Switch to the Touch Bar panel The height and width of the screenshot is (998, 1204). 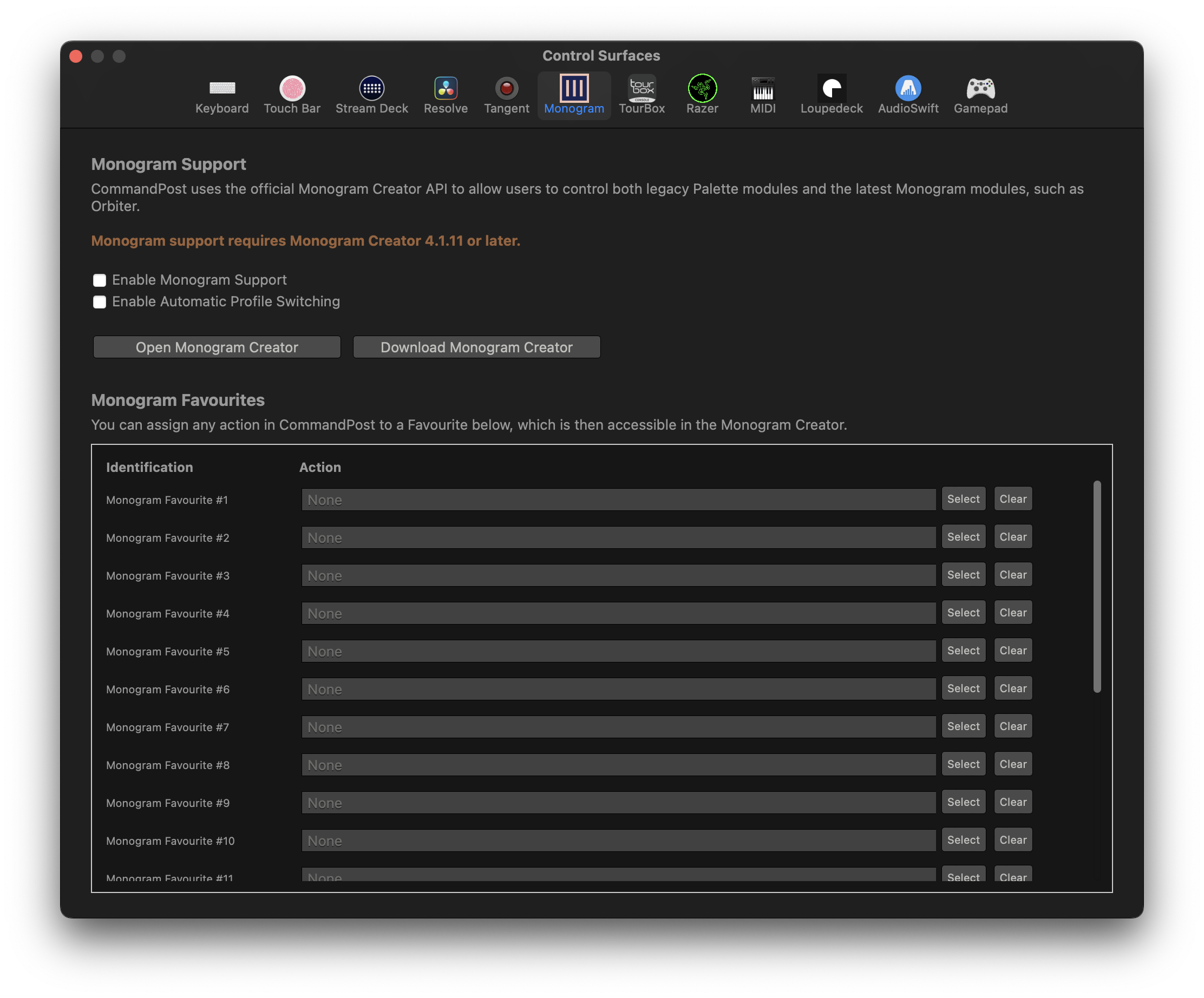pyautogui.click(x=292, y=95)
